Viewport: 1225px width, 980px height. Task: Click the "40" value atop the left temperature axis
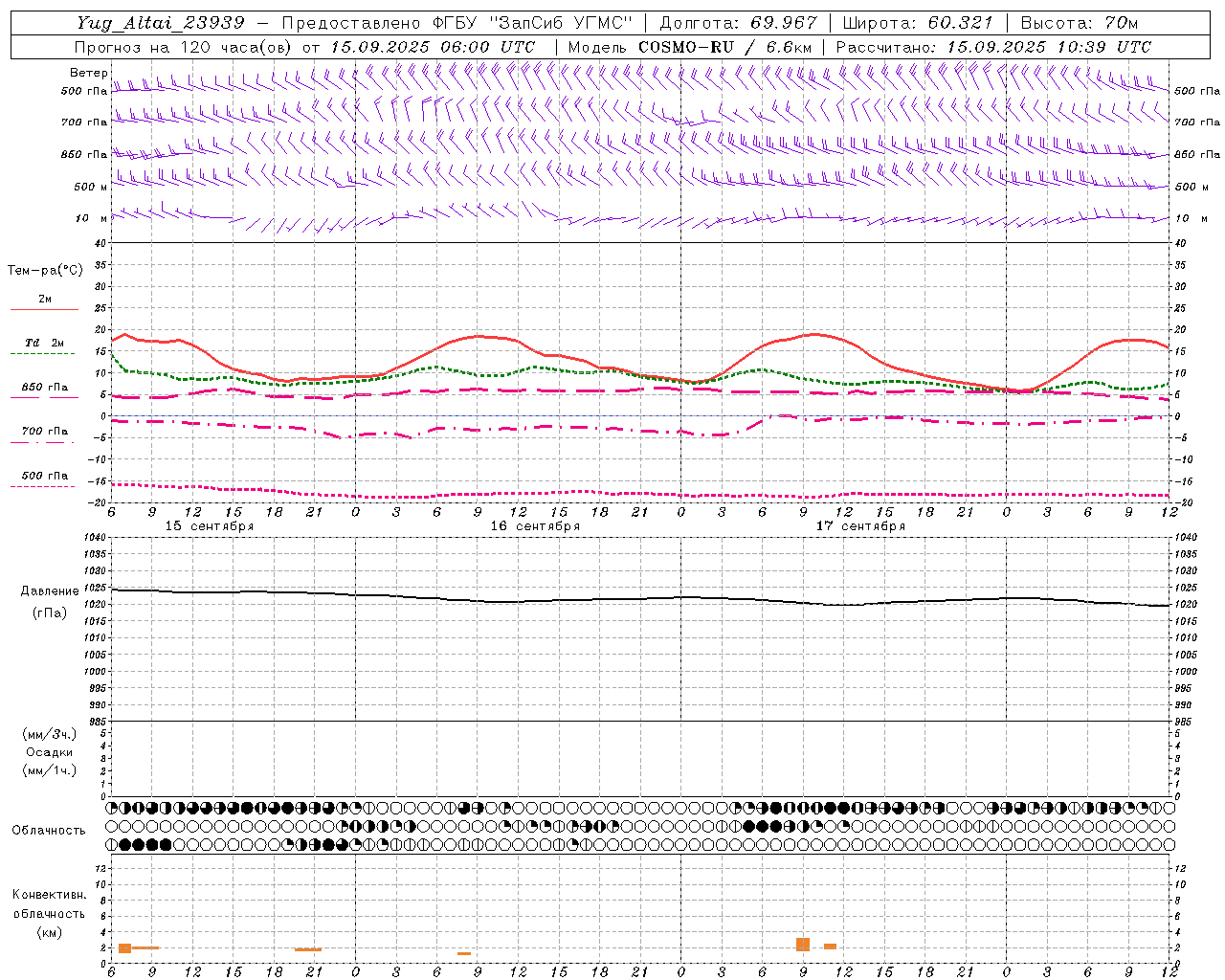[x=100, y=243]
